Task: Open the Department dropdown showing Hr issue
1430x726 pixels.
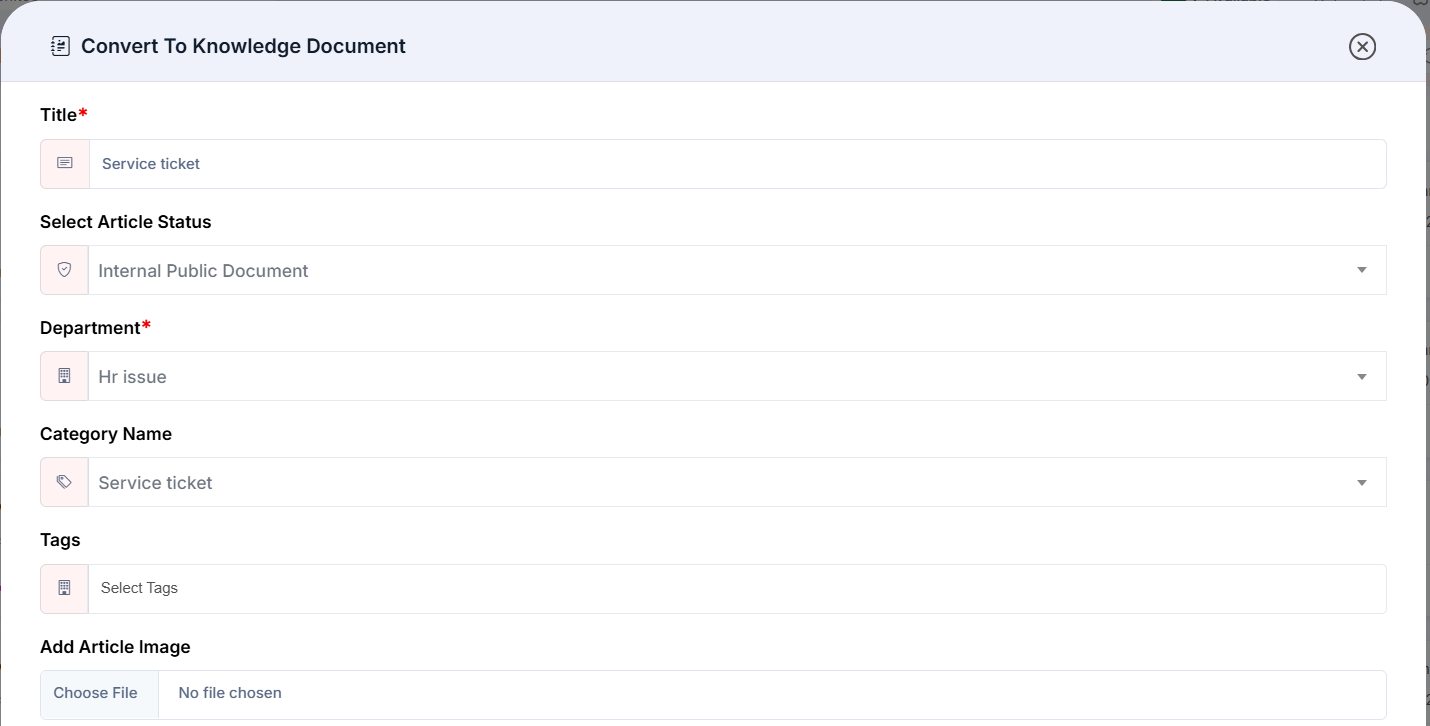Action: 738,376
